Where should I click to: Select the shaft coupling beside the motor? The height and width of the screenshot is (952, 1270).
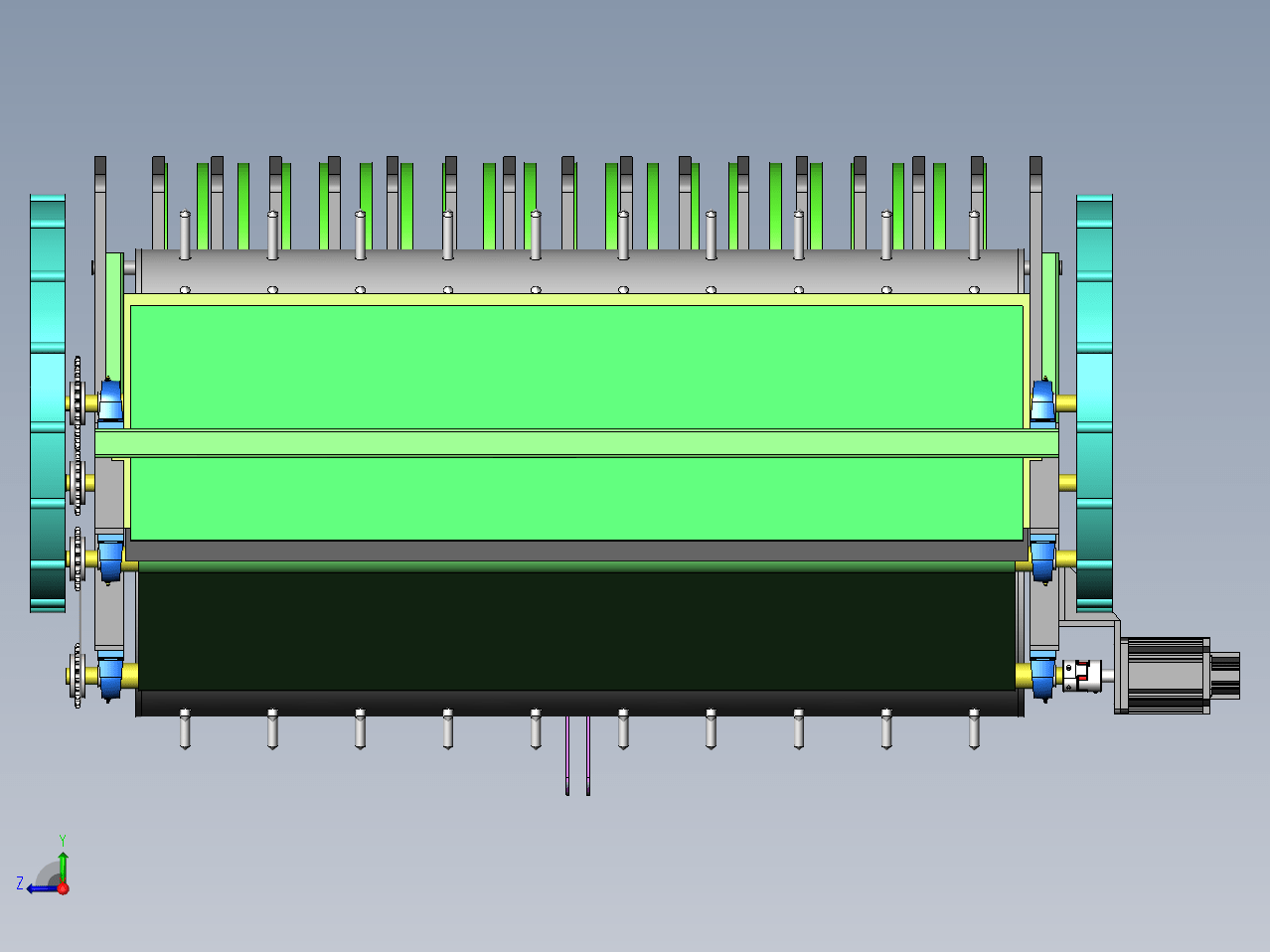[1082, 675]
